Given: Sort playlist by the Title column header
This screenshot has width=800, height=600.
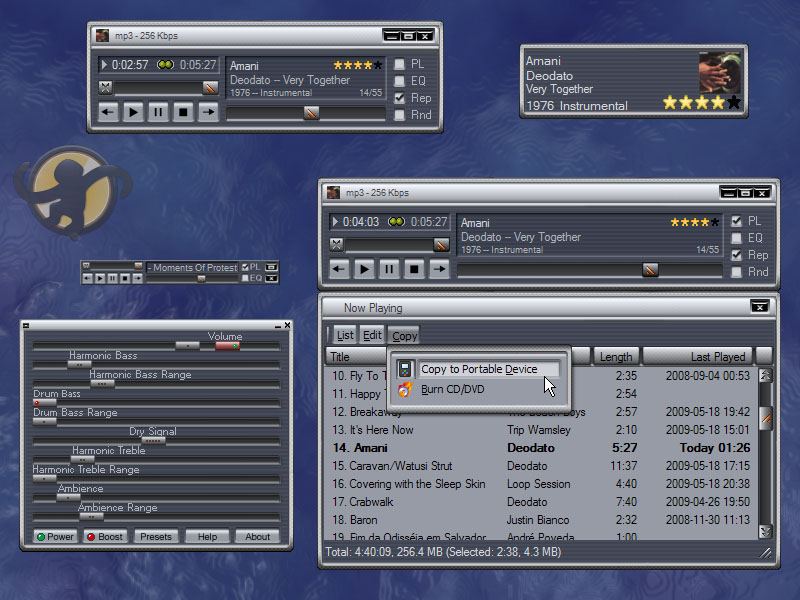Looking at the screenshot, I should pos(356,357).
